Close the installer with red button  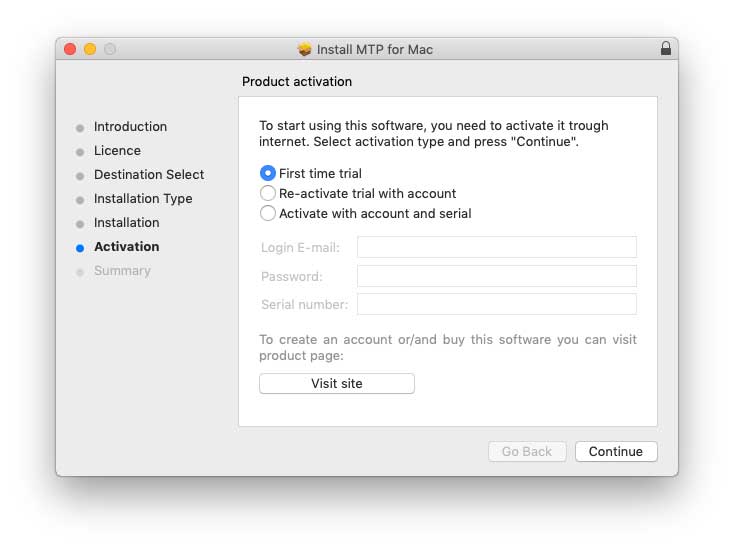70,49
